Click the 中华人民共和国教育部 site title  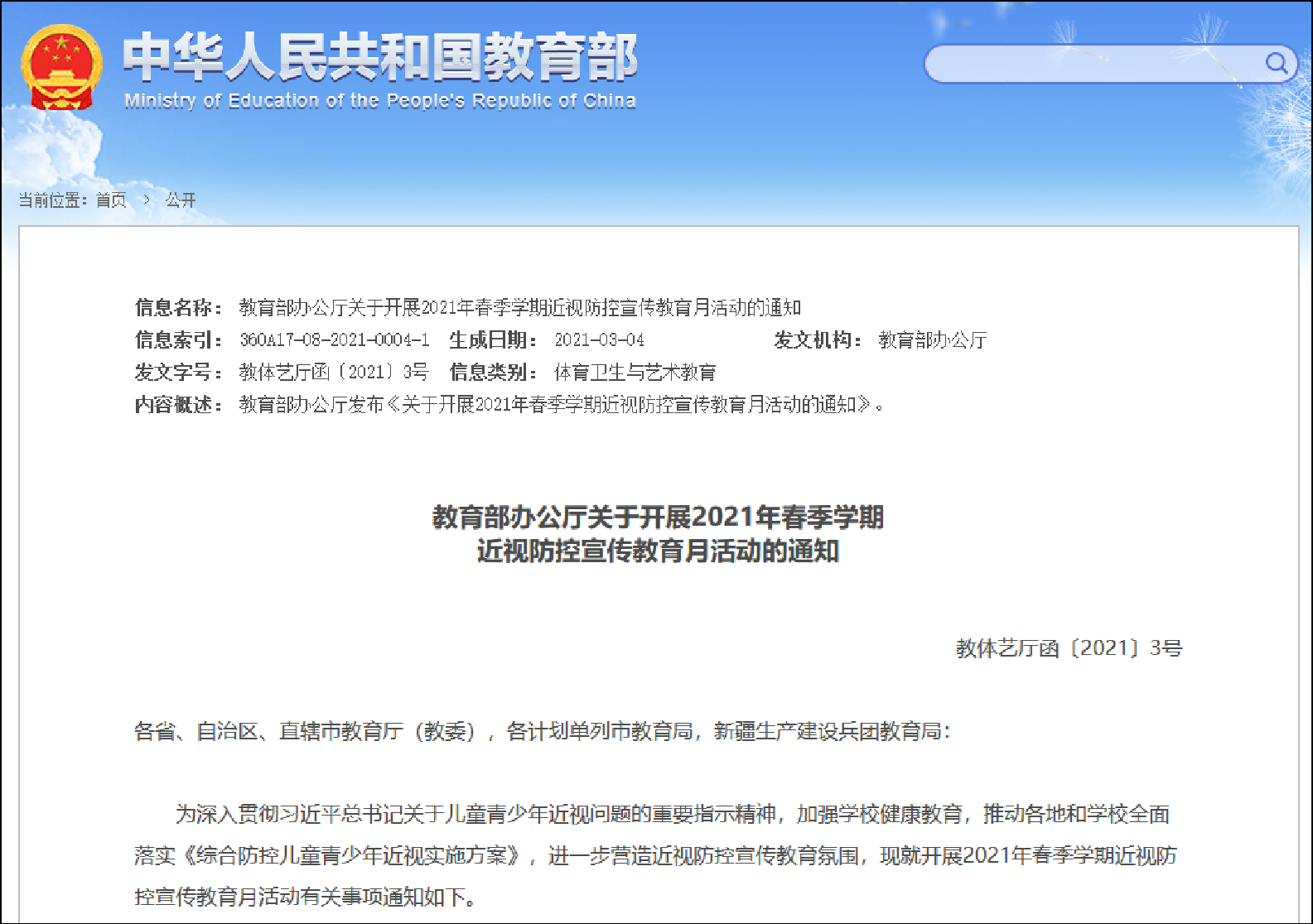click(380, 57)
